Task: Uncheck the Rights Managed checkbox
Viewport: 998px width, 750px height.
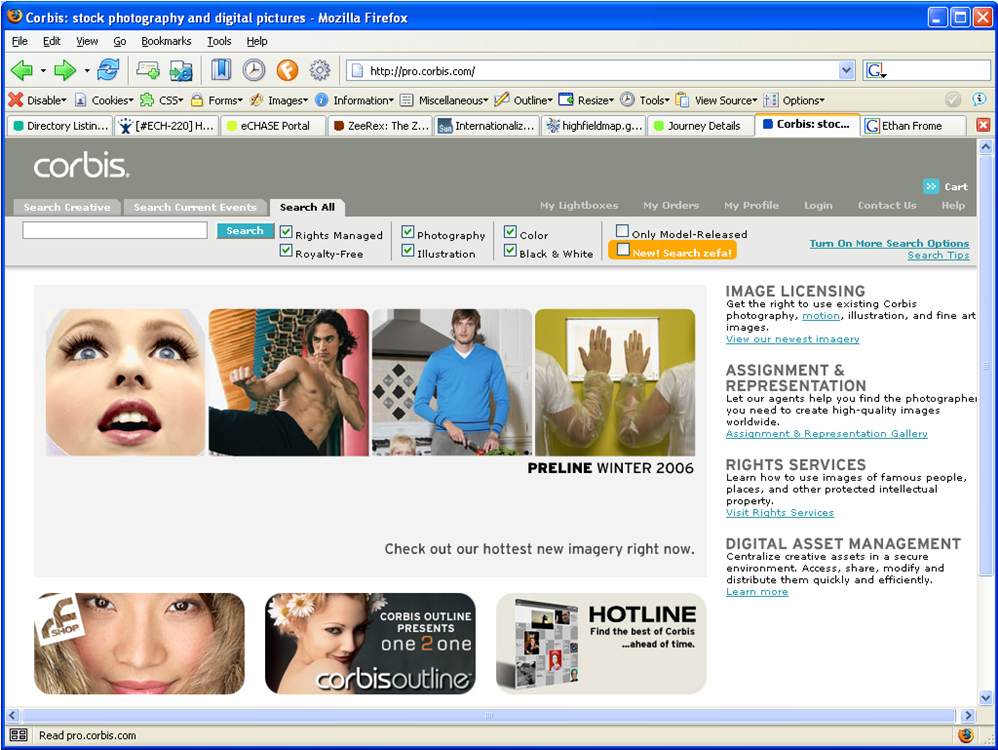Action: [x=286, y=233]
